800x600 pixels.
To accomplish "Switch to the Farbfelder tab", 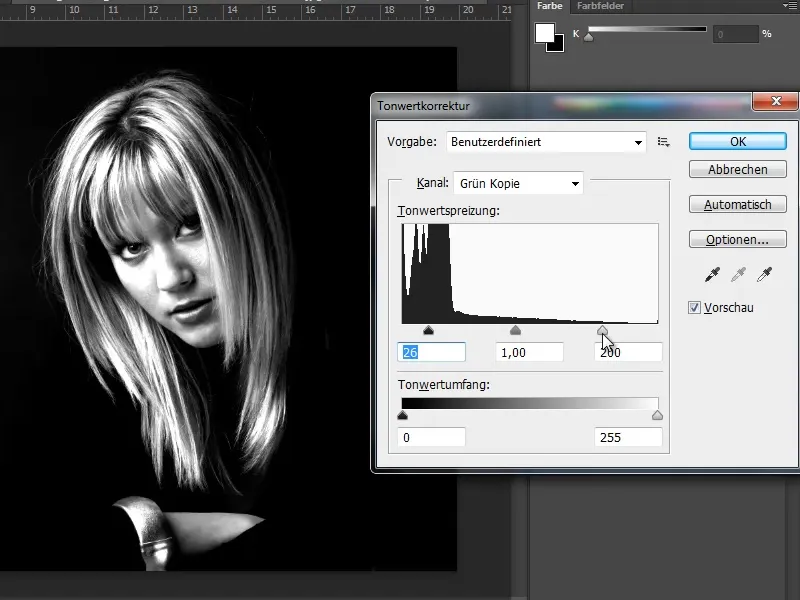I will pos(600,6).
